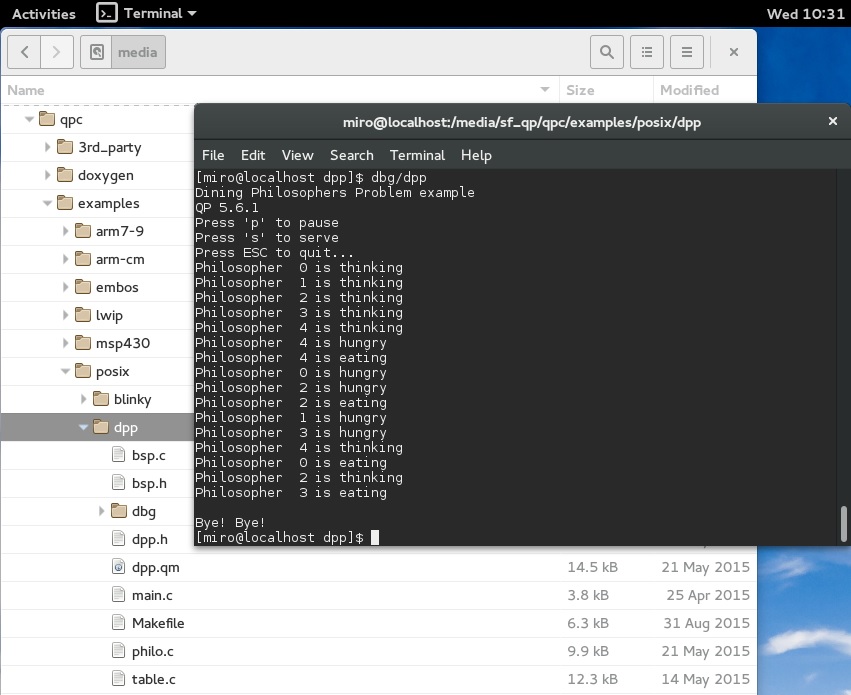
Task: Click the forward navigation arrow button
Action: (x=57, y=52)
